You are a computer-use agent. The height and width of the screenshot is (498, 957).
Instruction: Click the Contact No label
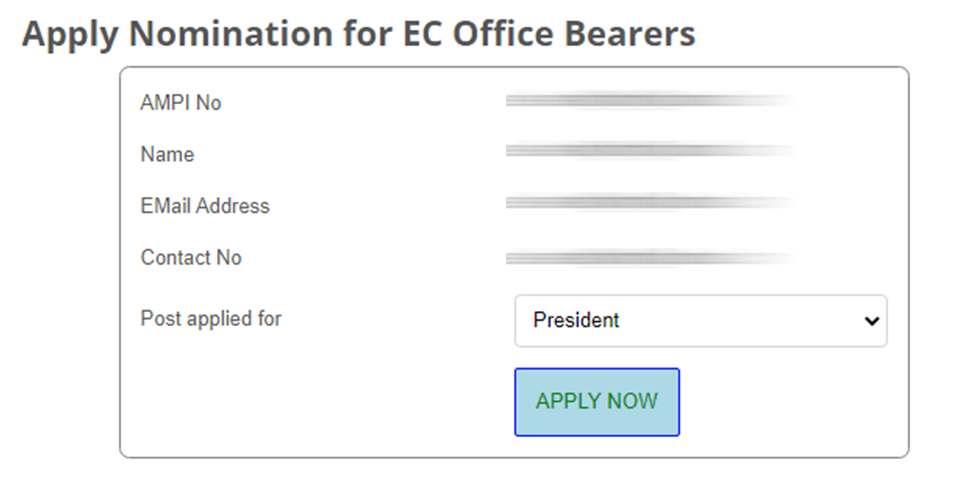click(x=191, y=258)
